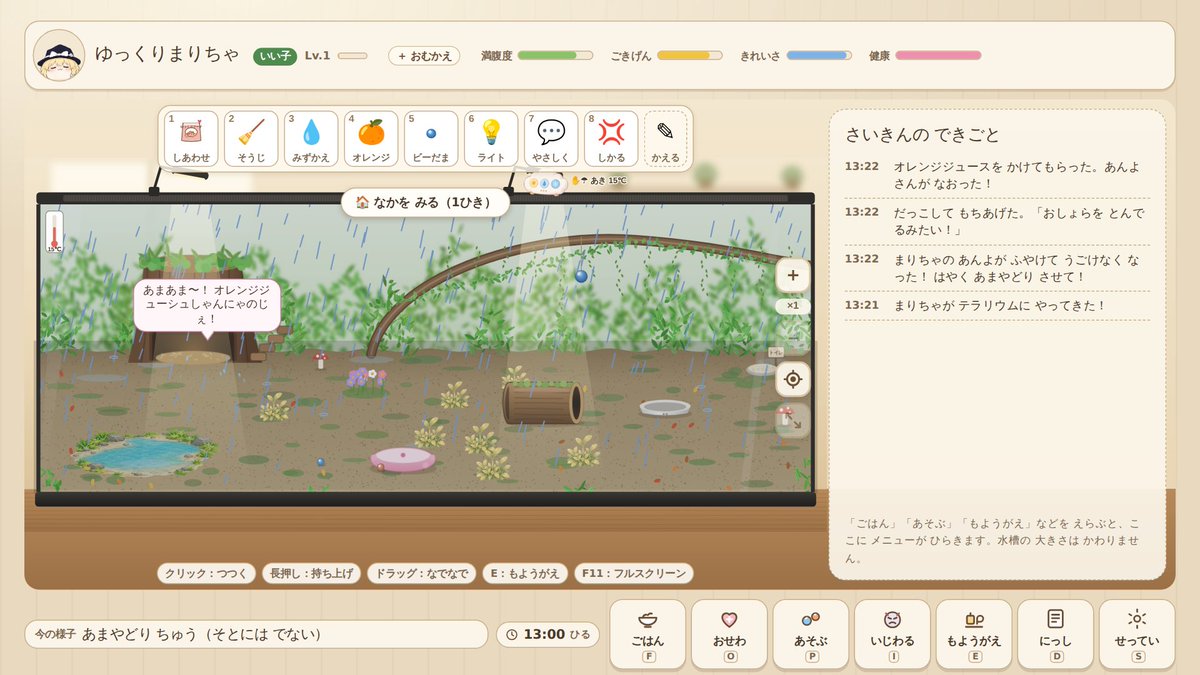This screenshot has height=675, width=1200.
Task: Select the しあわせ happiness item slot
Action: pyautogui.click(x=191, y=139)
